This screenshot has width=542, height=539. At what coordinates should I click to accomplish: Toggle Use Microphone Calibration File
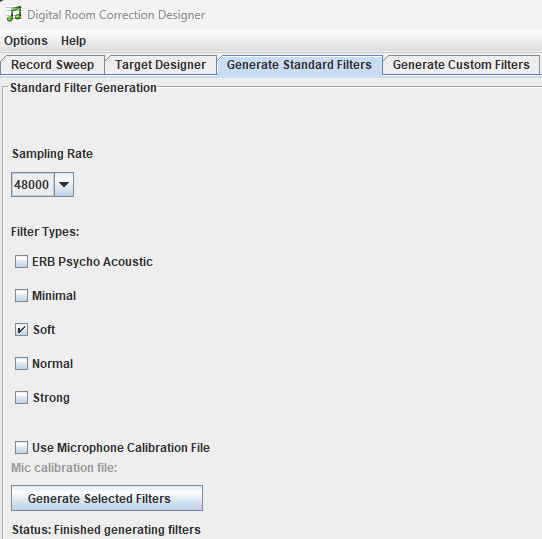pyautogui.click(x=21, y=447)
